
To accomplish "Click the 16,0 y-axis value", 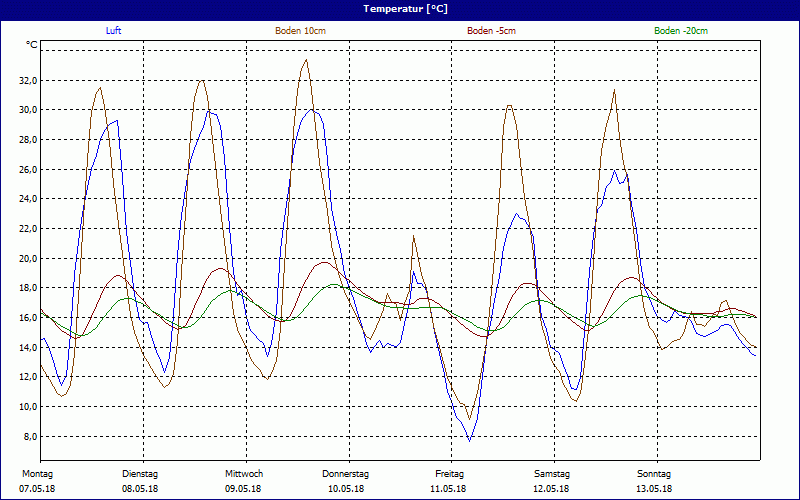I will coord(27,317).
